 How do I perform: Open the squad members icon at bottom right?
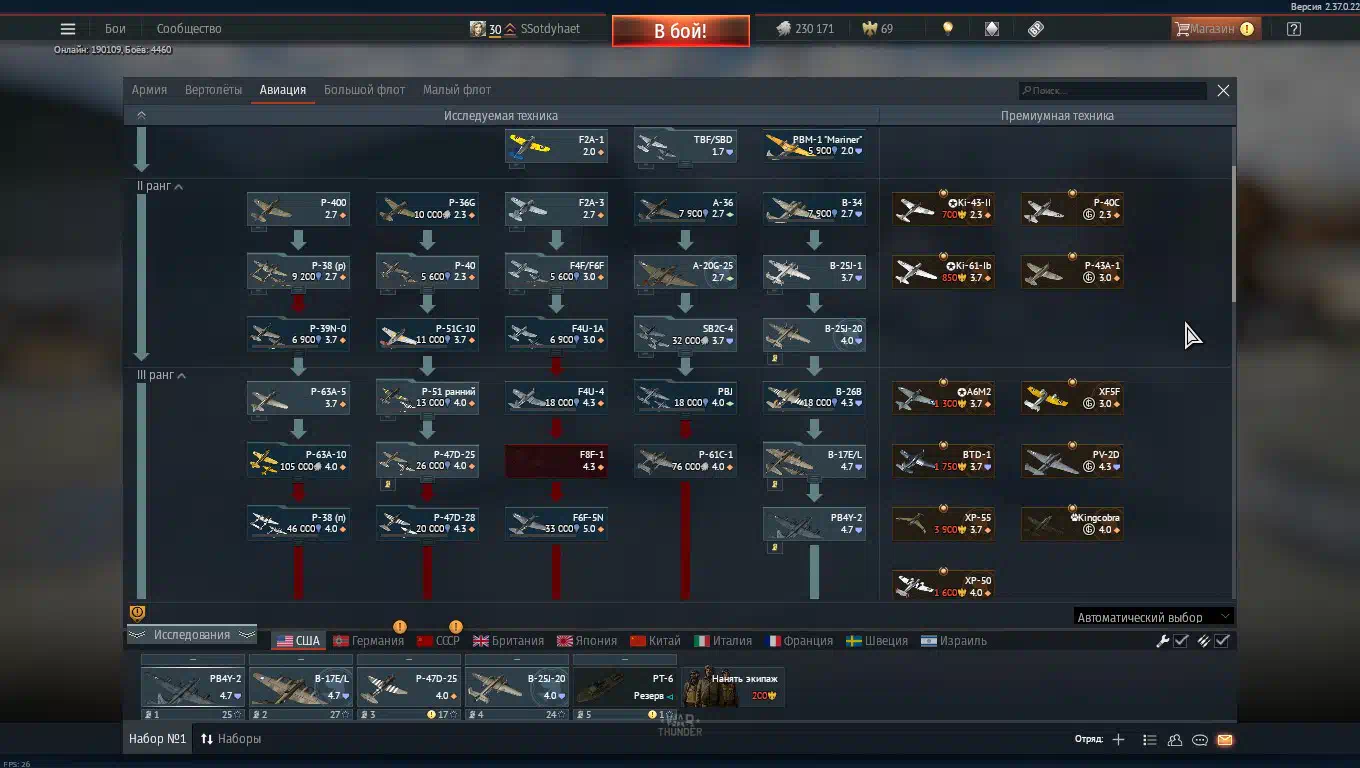pyautogui.click(x=1175, y=740)
